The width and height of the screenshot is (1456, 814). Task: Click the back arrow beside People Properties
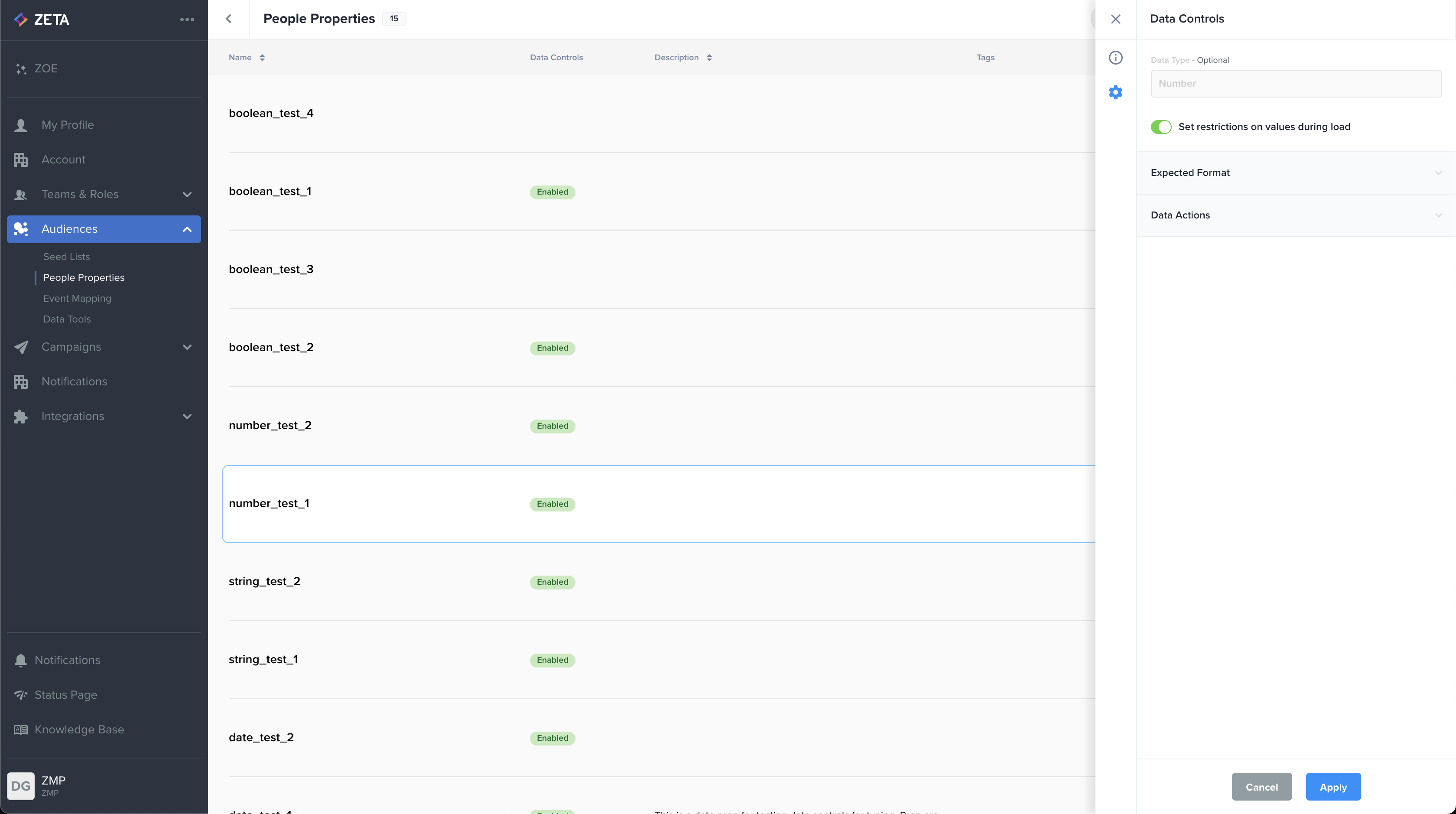(228, 19)
